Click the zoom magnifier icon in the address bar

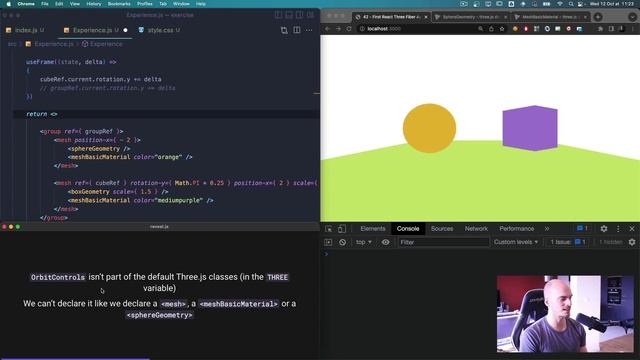(480, 29)
